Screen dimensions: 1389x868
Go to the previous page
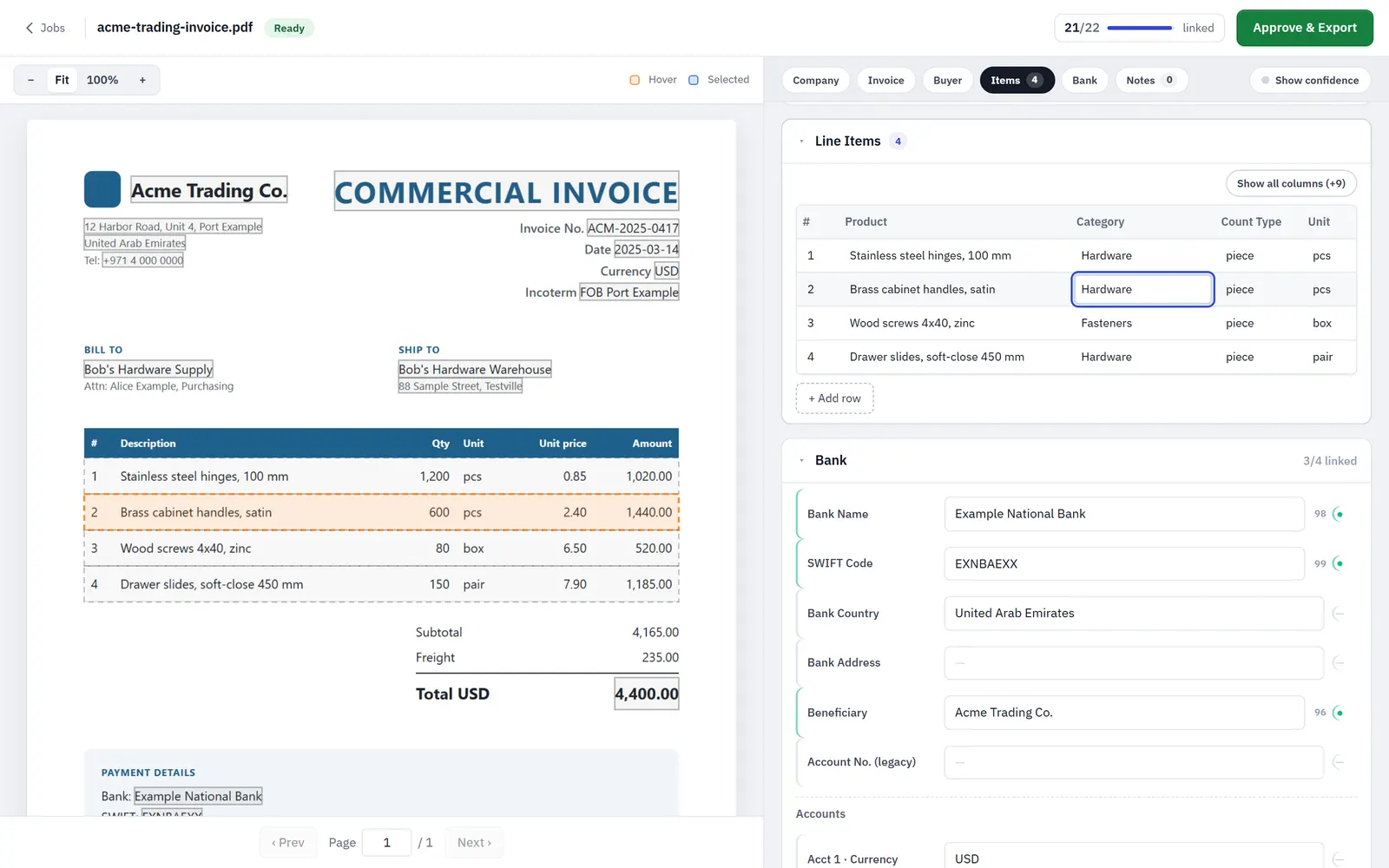point(288,842)
